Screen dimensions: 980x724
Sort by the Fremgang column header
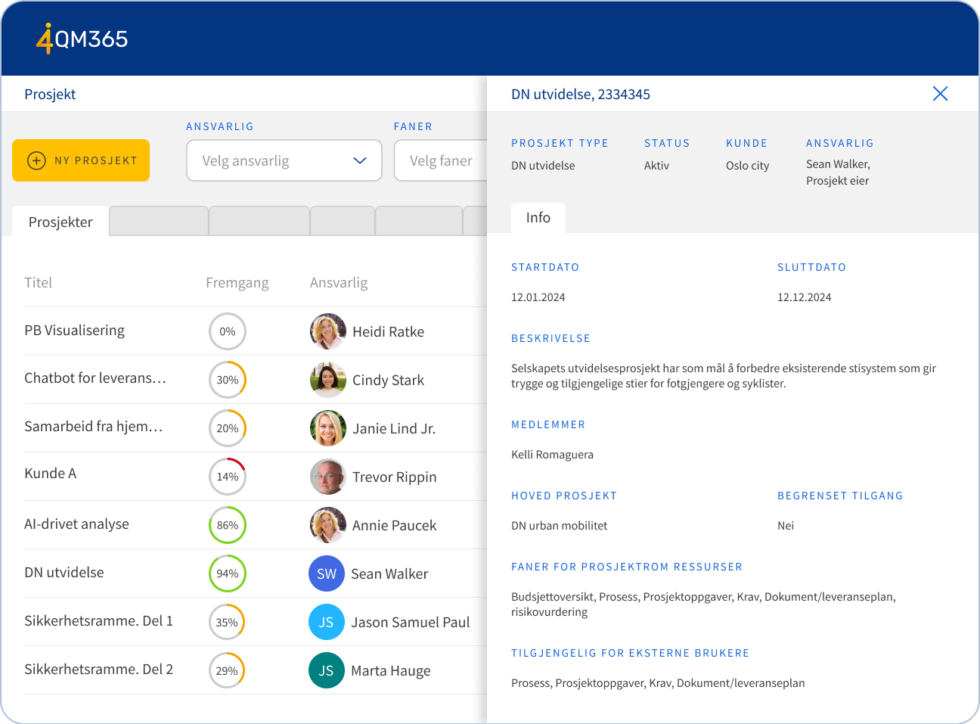[237, 283]
